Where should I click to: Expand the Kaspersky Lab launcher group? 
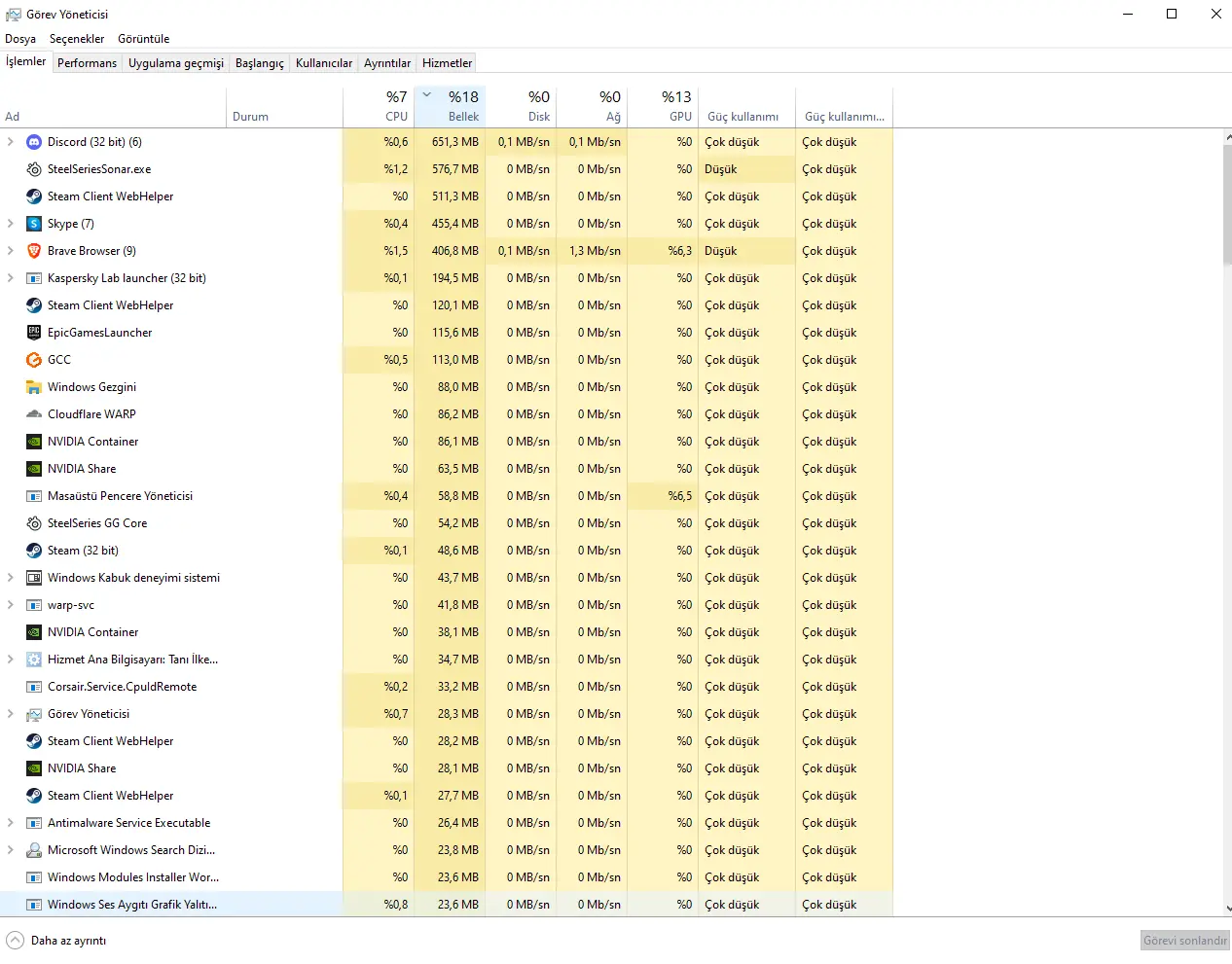11,278
